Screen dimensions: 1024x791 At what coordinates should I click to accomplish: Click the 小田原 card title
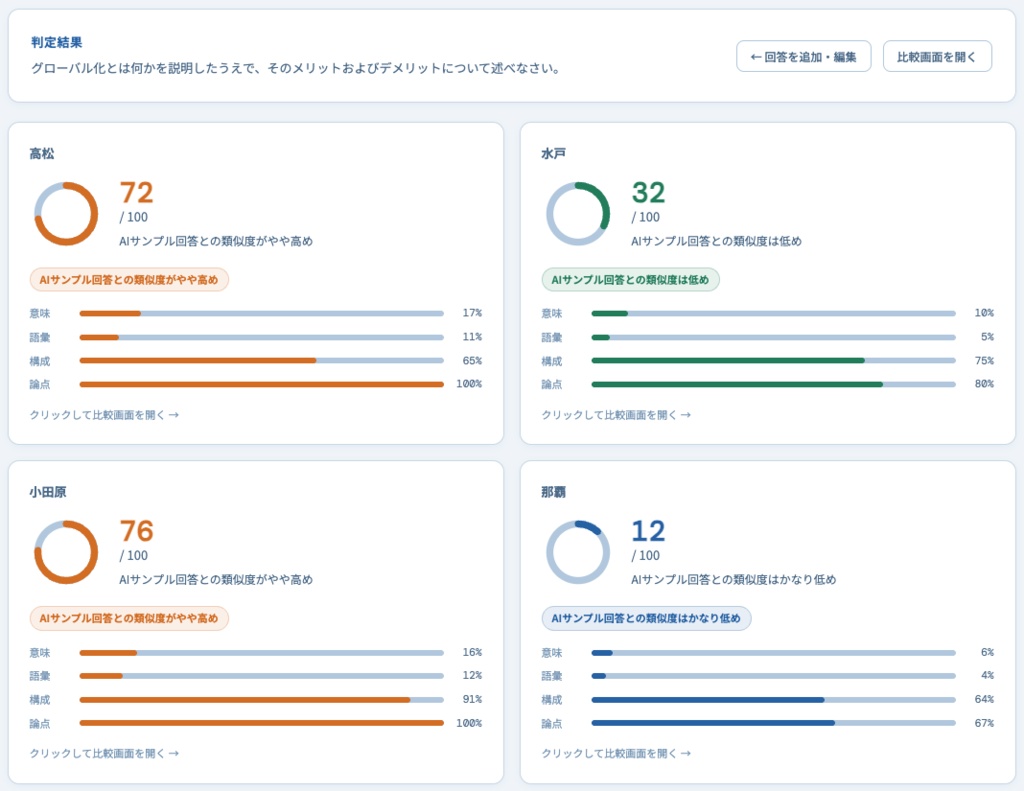48,492
